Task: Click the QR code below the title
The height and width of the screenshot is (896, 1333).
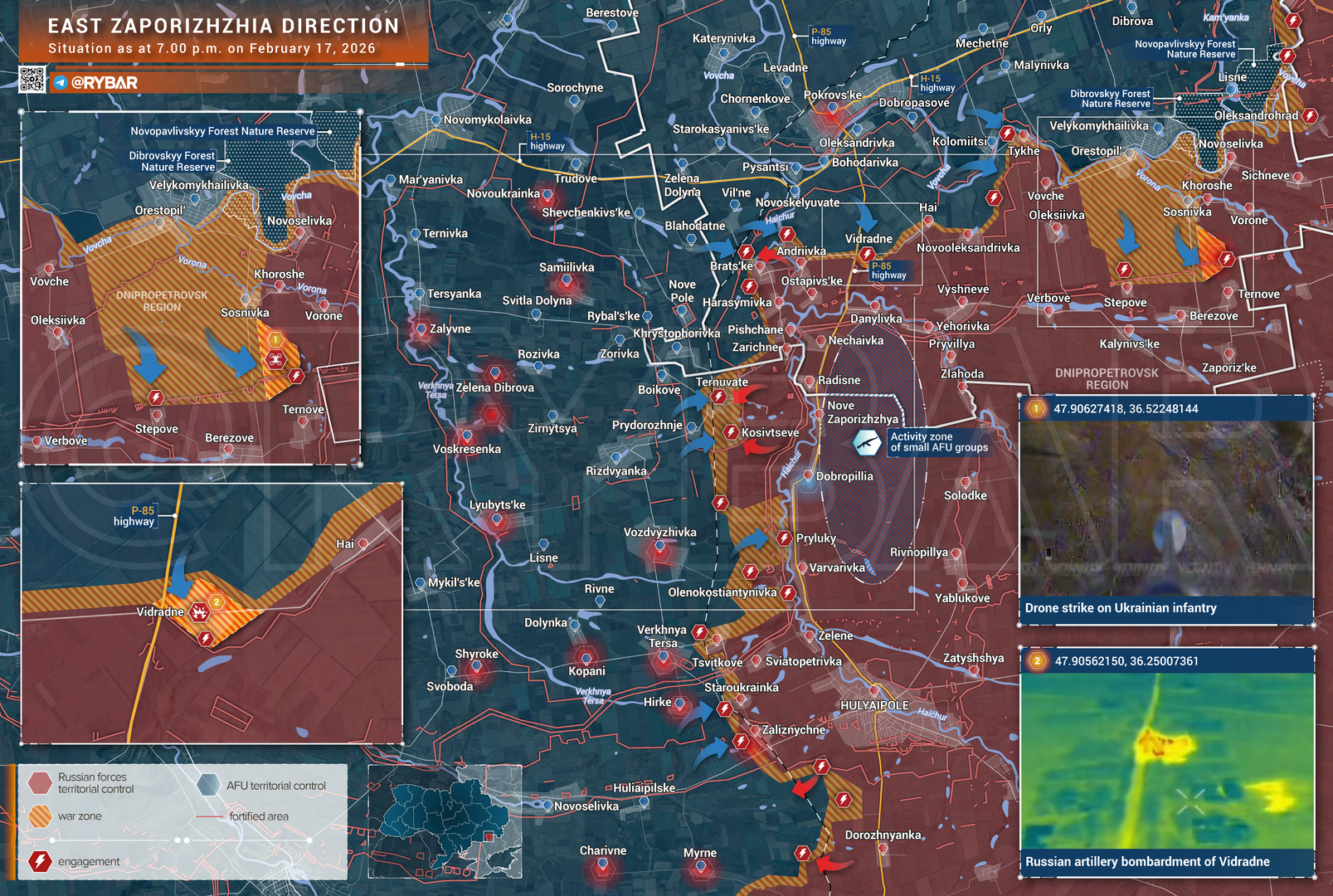Action: pos(32,80)
